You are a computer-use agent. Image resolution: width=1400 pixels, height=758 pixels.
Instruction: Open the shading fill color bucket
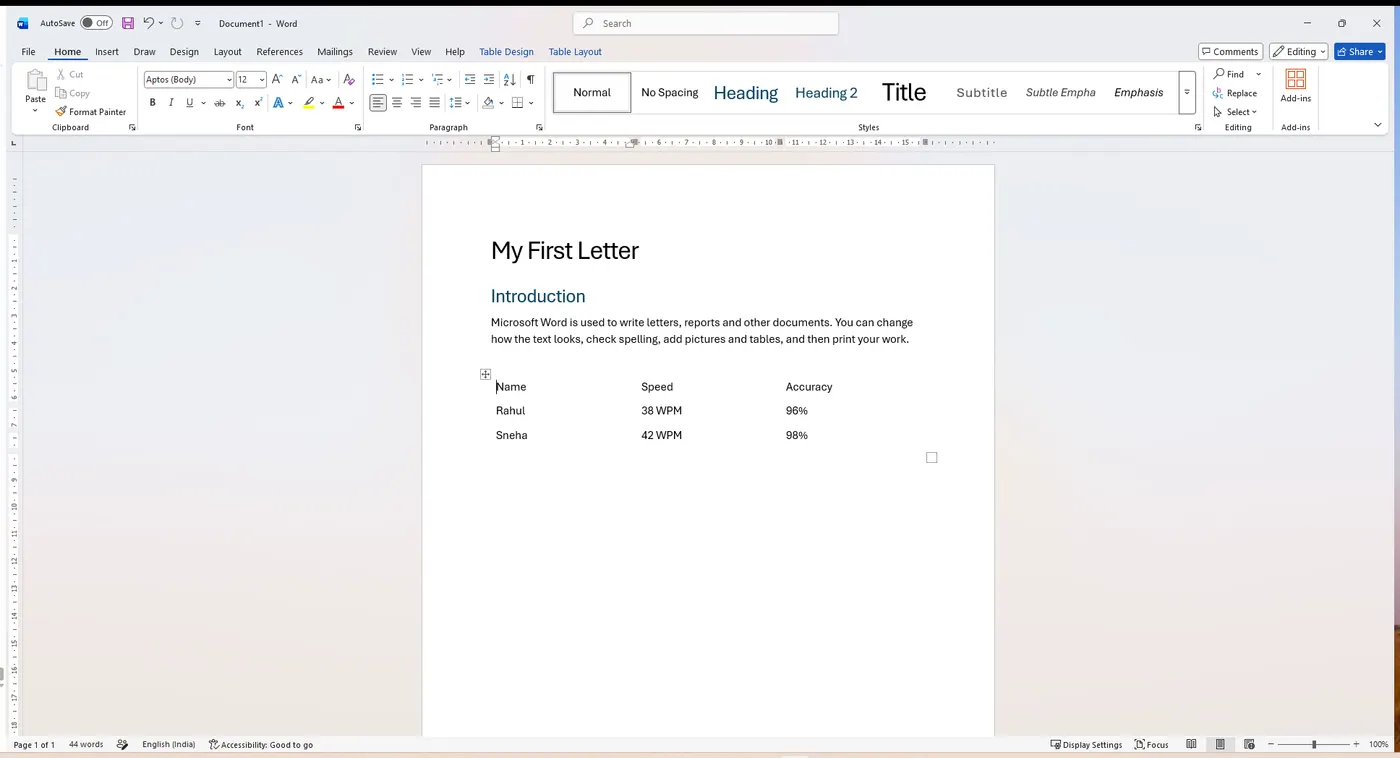point(488,103)
